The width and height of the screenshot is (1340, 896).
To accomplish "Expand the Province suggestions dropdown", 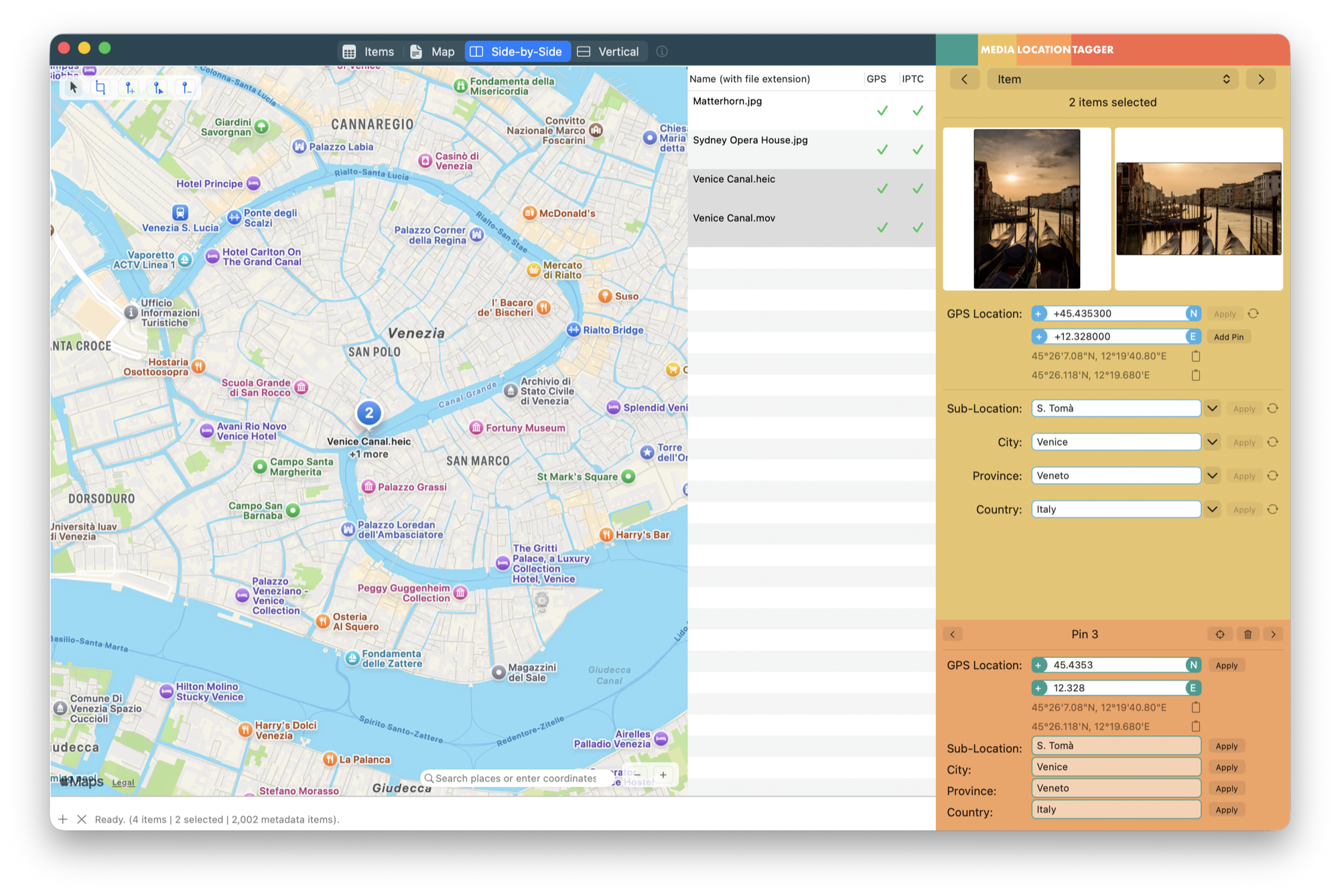I will (x=1212, y=475).
